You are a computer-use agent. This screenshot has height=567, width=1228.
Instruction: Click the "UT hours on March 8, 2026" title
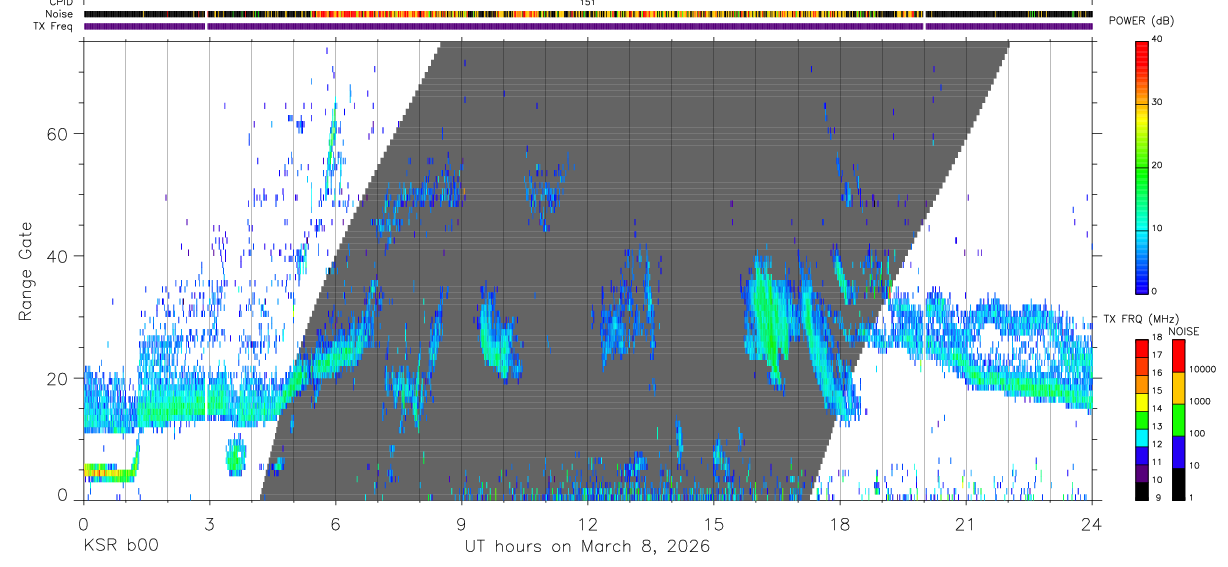point(588,547)
